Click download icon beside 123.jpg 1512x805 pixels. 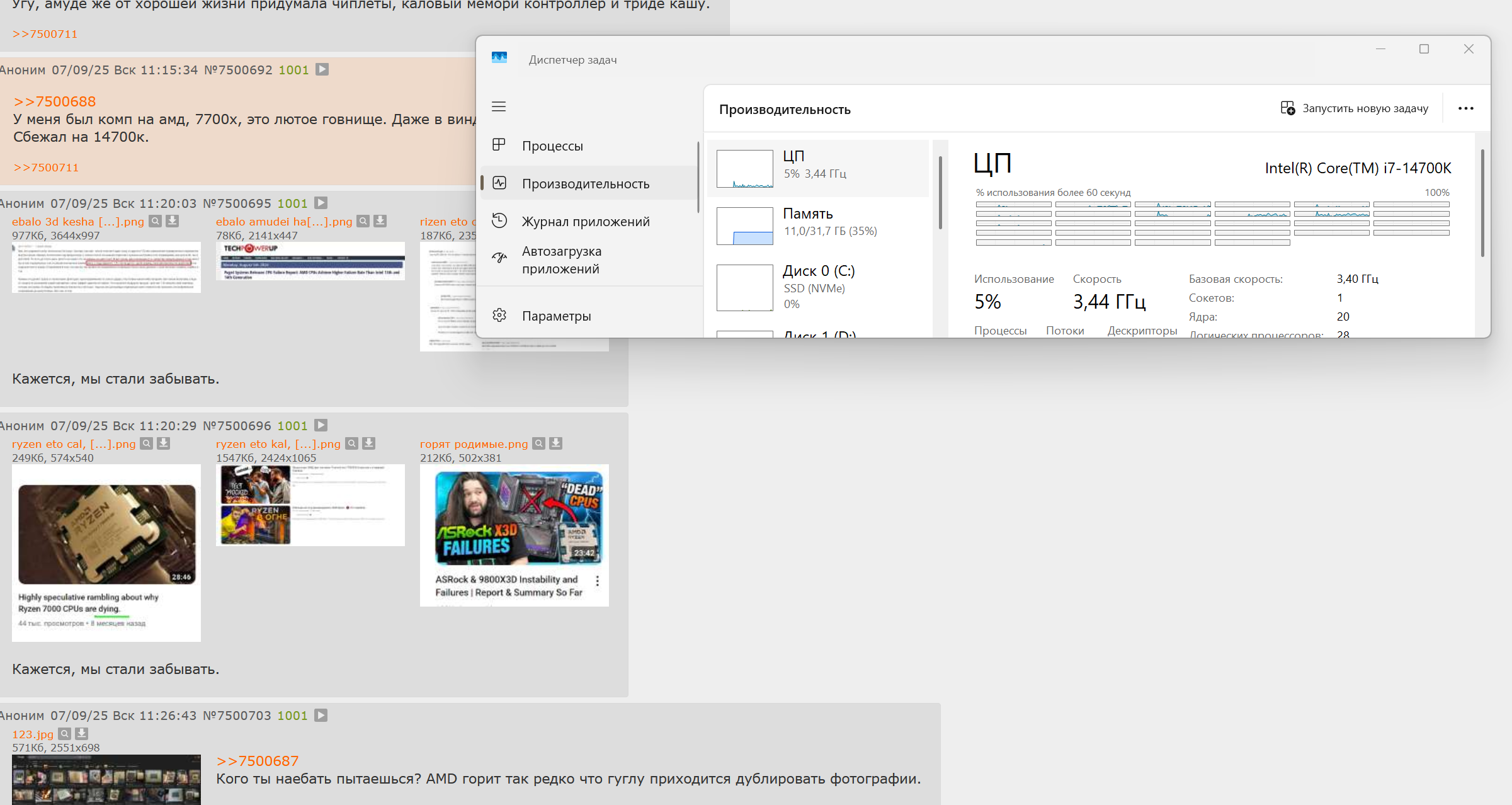[x=81, y=734]
